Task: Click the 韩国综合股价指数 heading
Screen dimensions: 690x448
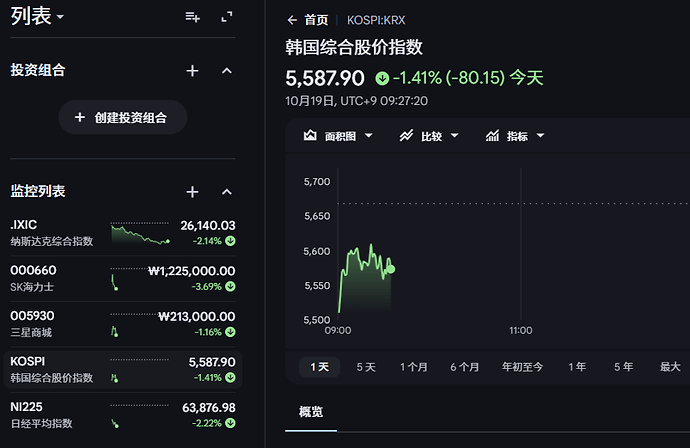Action: tap(354, 48)
